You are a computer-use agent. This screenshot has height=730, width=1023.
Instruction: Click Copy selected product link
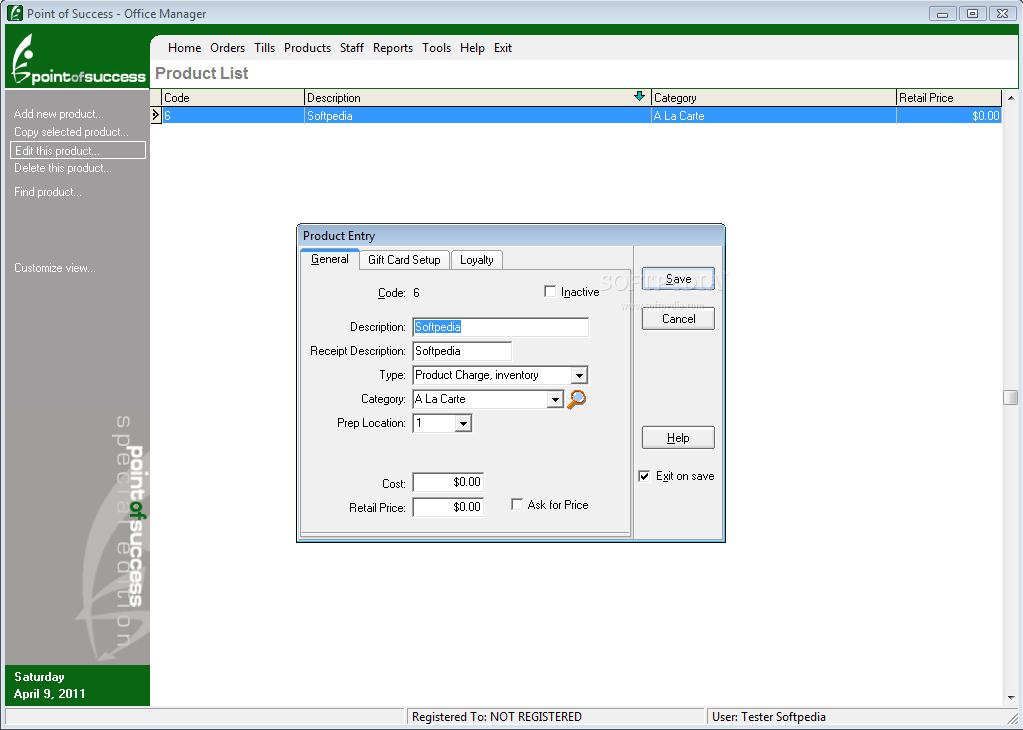pos(71,132)
